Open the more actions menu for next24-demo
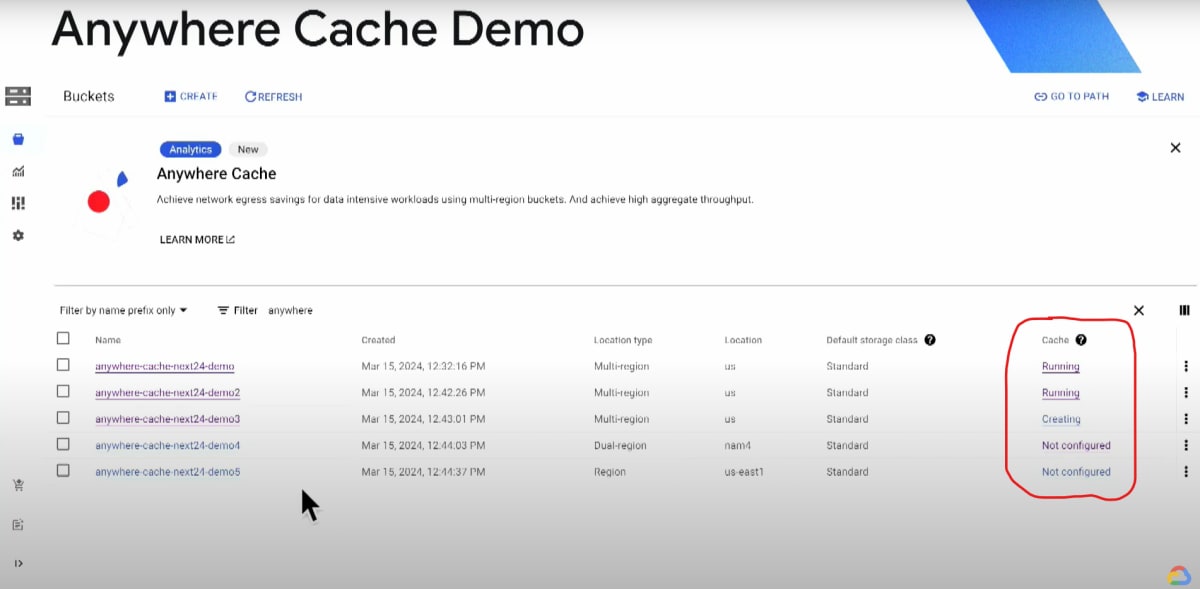 (x=1185, y=366)
